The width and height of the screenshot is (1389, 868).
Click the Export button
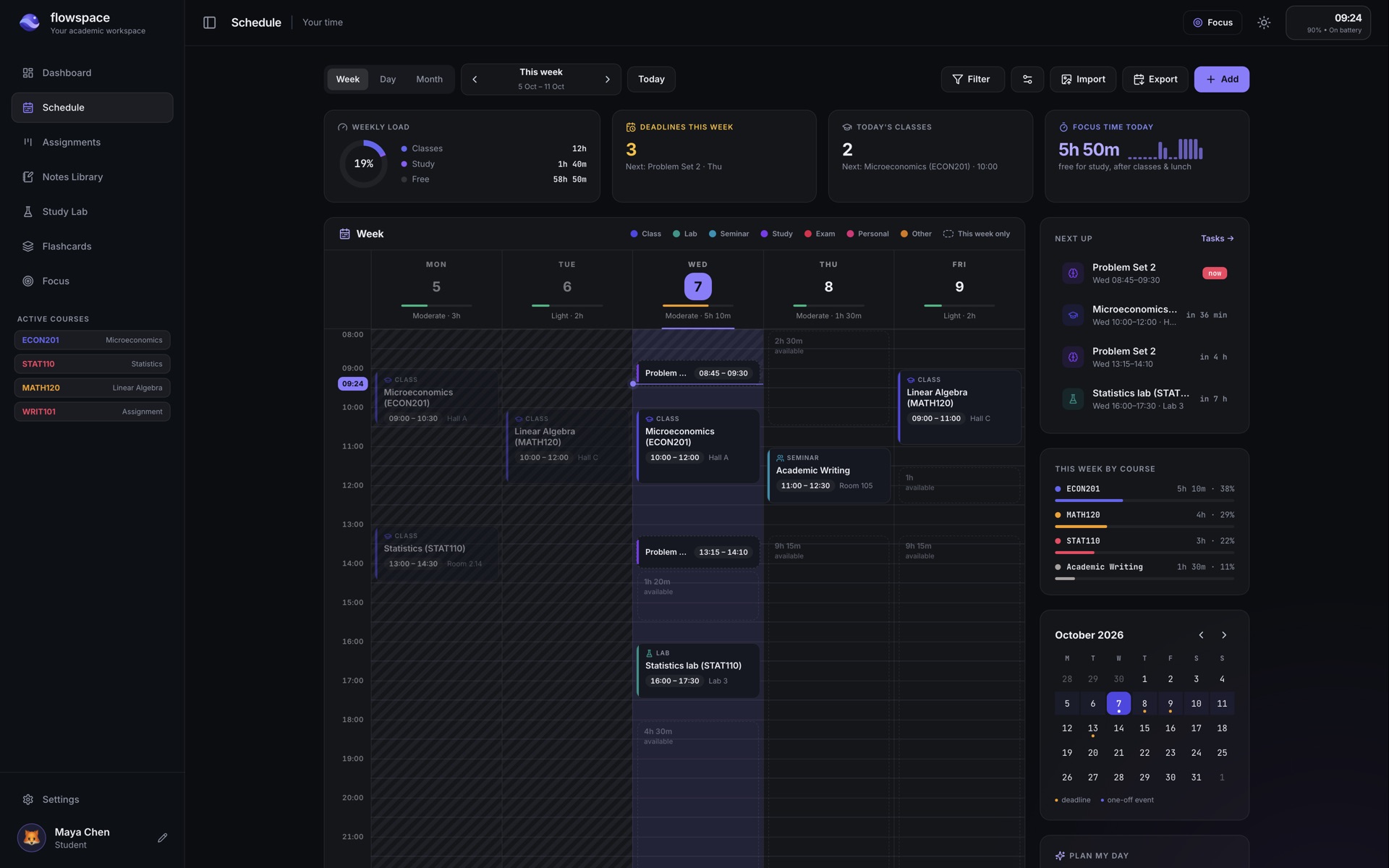pos(1155,80)
